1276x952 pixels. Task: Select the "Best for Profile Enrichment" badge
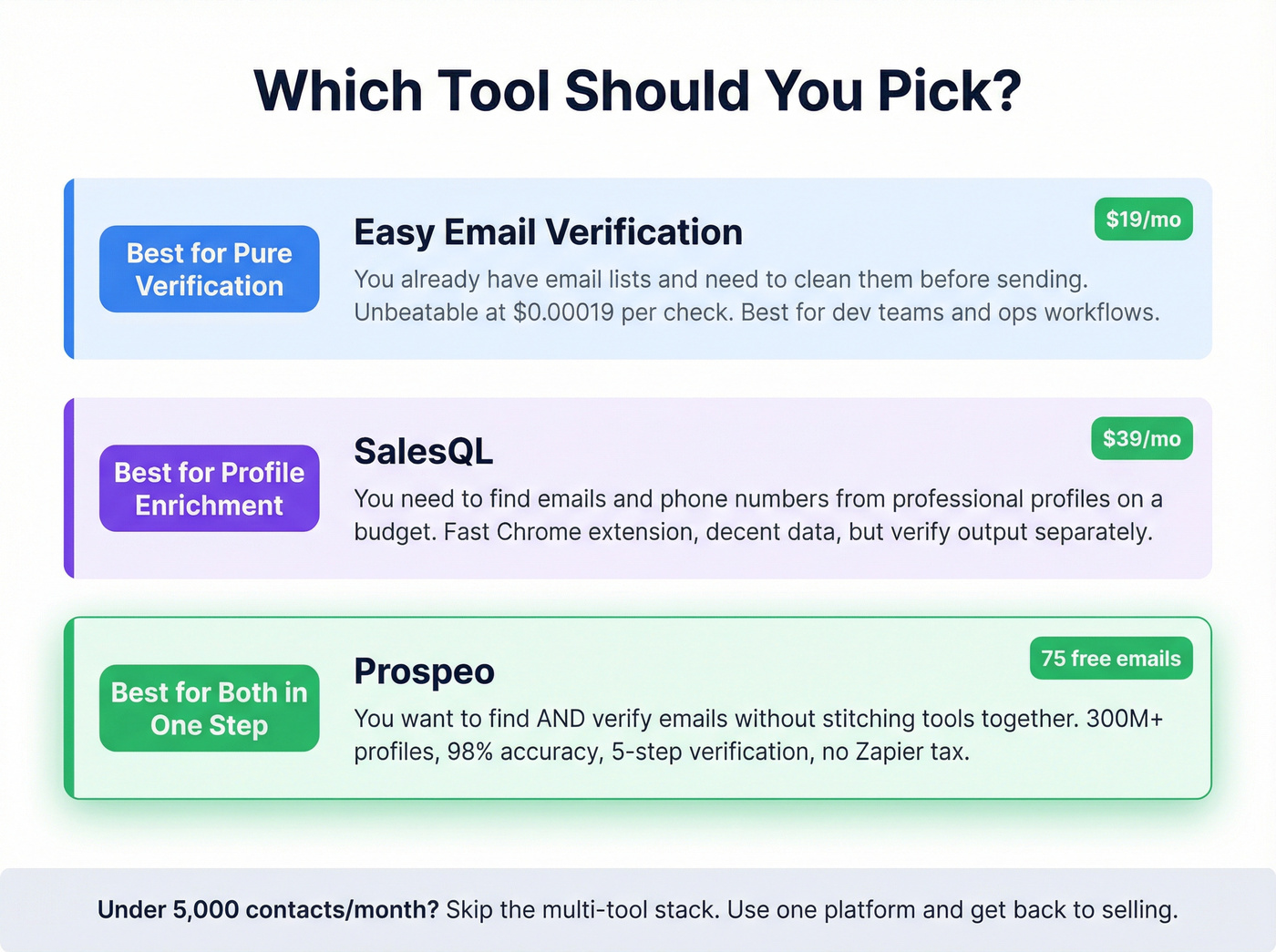pyautogui.click(x=210, y=488)
